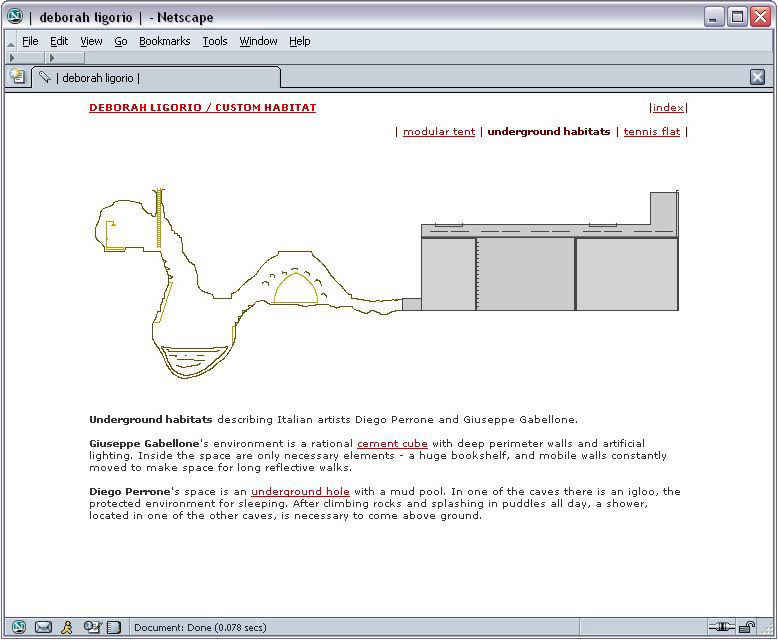Open the Edit menu

point(59,41)
